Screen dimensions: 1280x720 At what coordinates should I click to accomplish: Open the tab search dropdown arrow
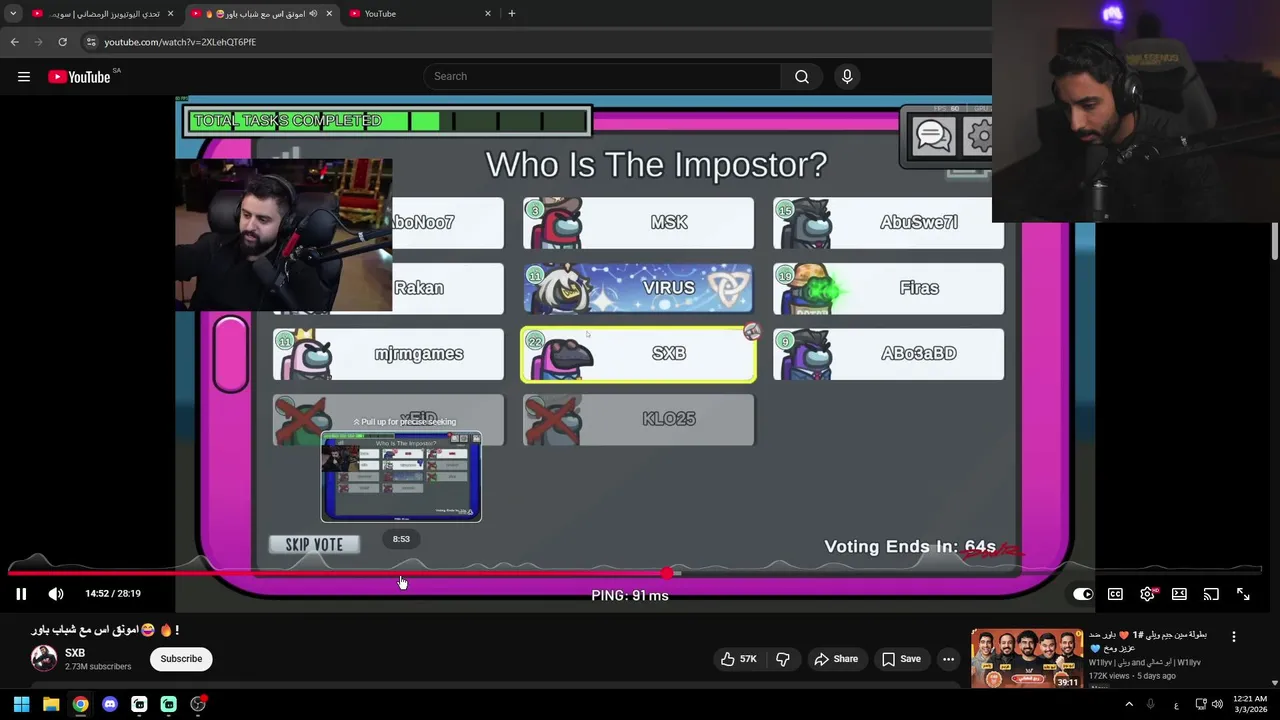[13, 13]
